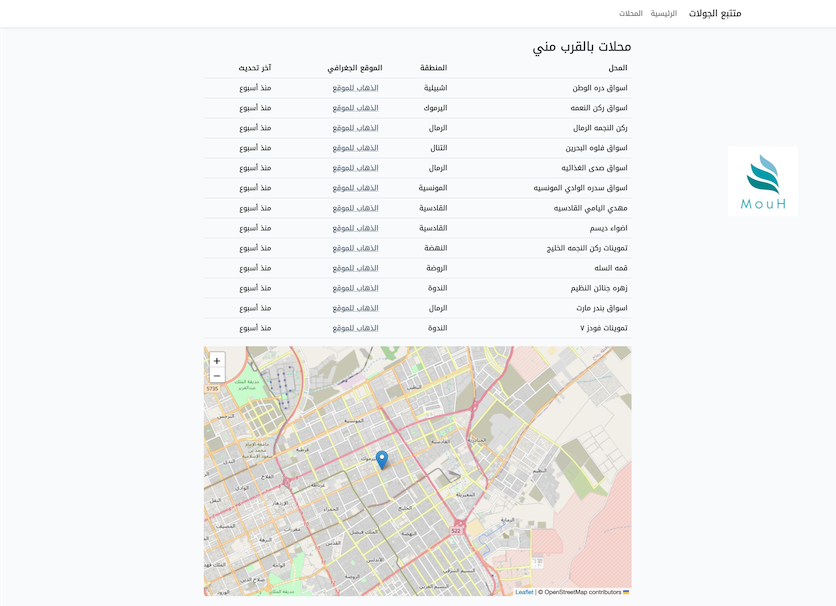The image size is (836, 606).
Task: Open location link for تموينات فودز ٧
Action: coord(355,328)
